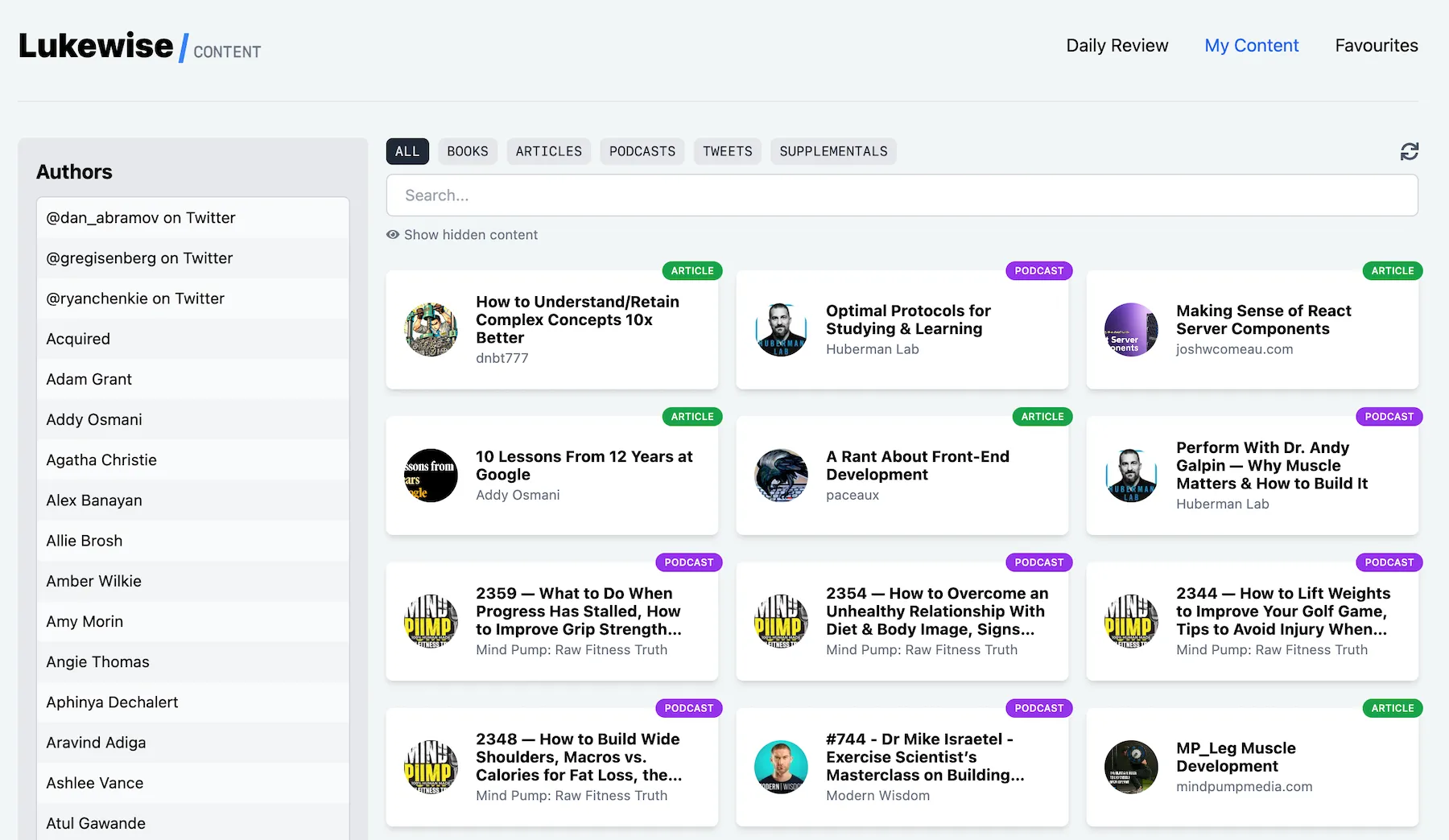Click Mind Pump logo on episode 2359
The height and width of the screenshot is (840, 1449).
click(x=431, y=621)
